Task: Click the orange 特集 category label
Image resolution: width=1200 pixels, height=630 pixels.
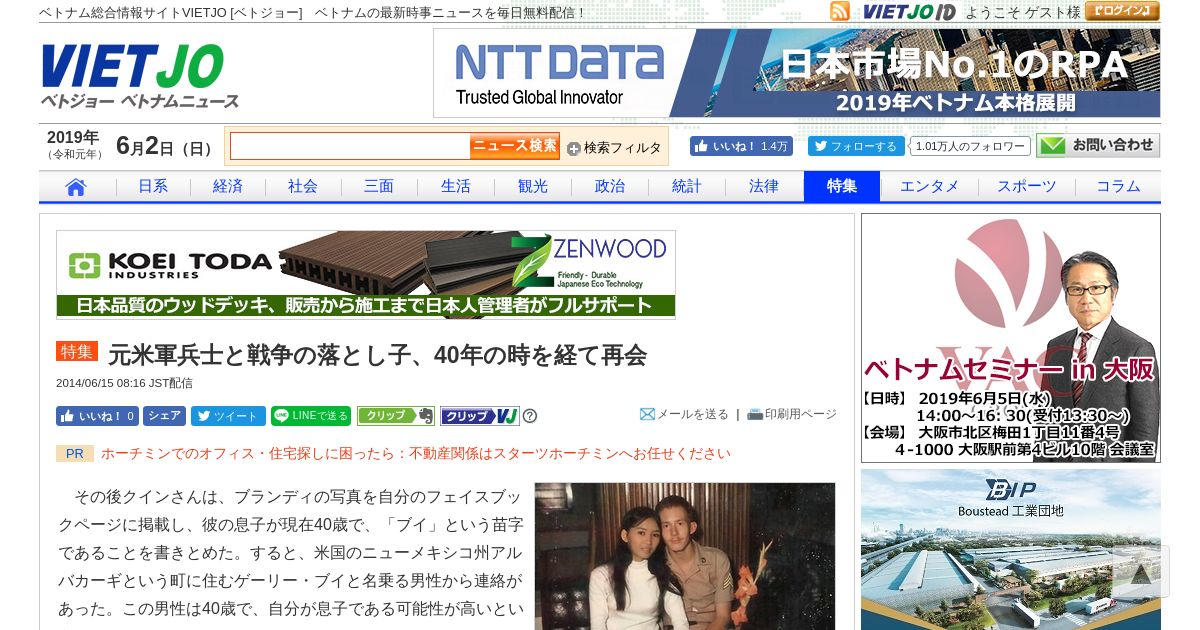Action: pyautogui.click(x=77, y=352)
